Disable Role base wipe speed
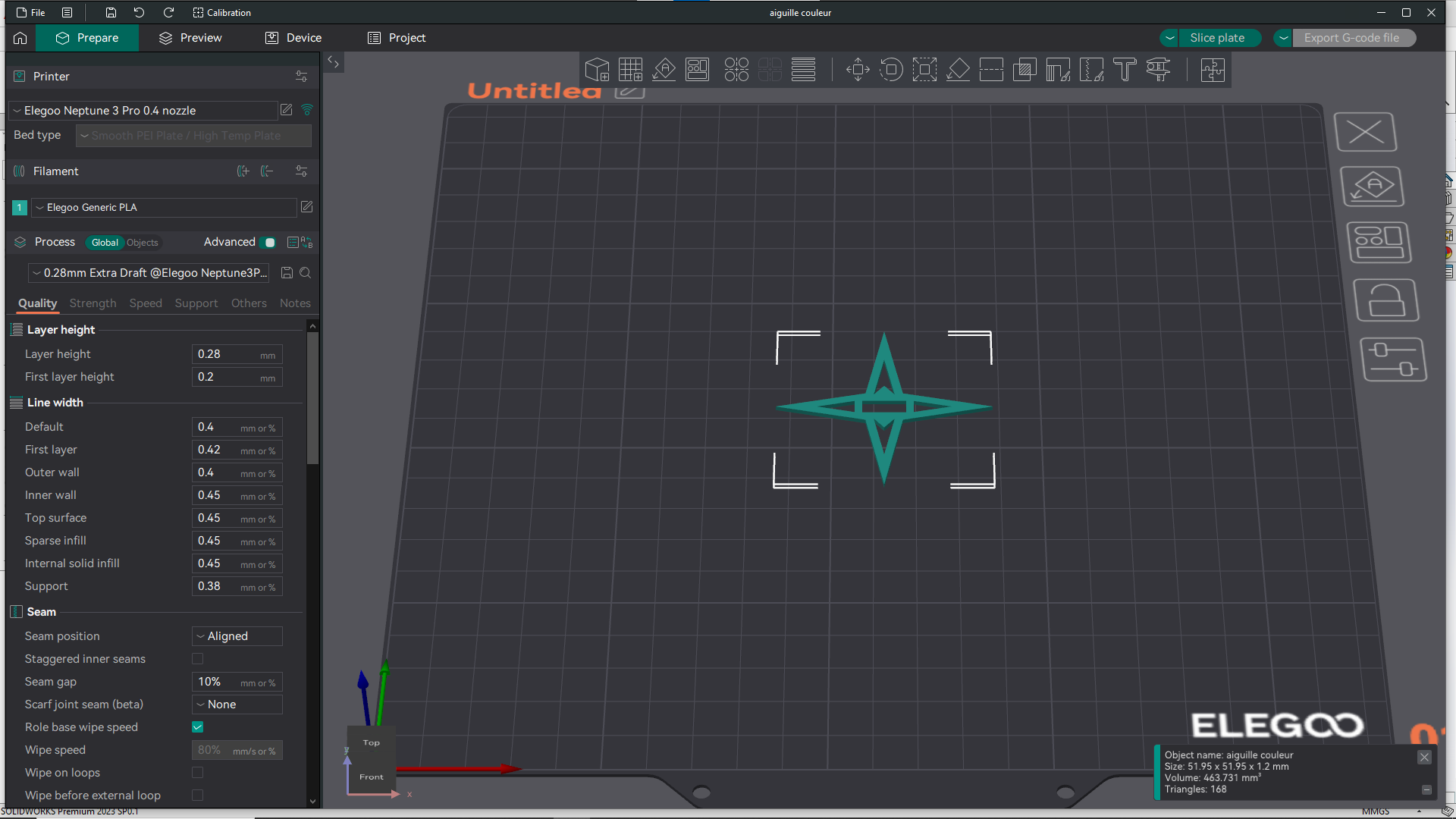This screenshot has width=1456, height=819. point(197,726)
